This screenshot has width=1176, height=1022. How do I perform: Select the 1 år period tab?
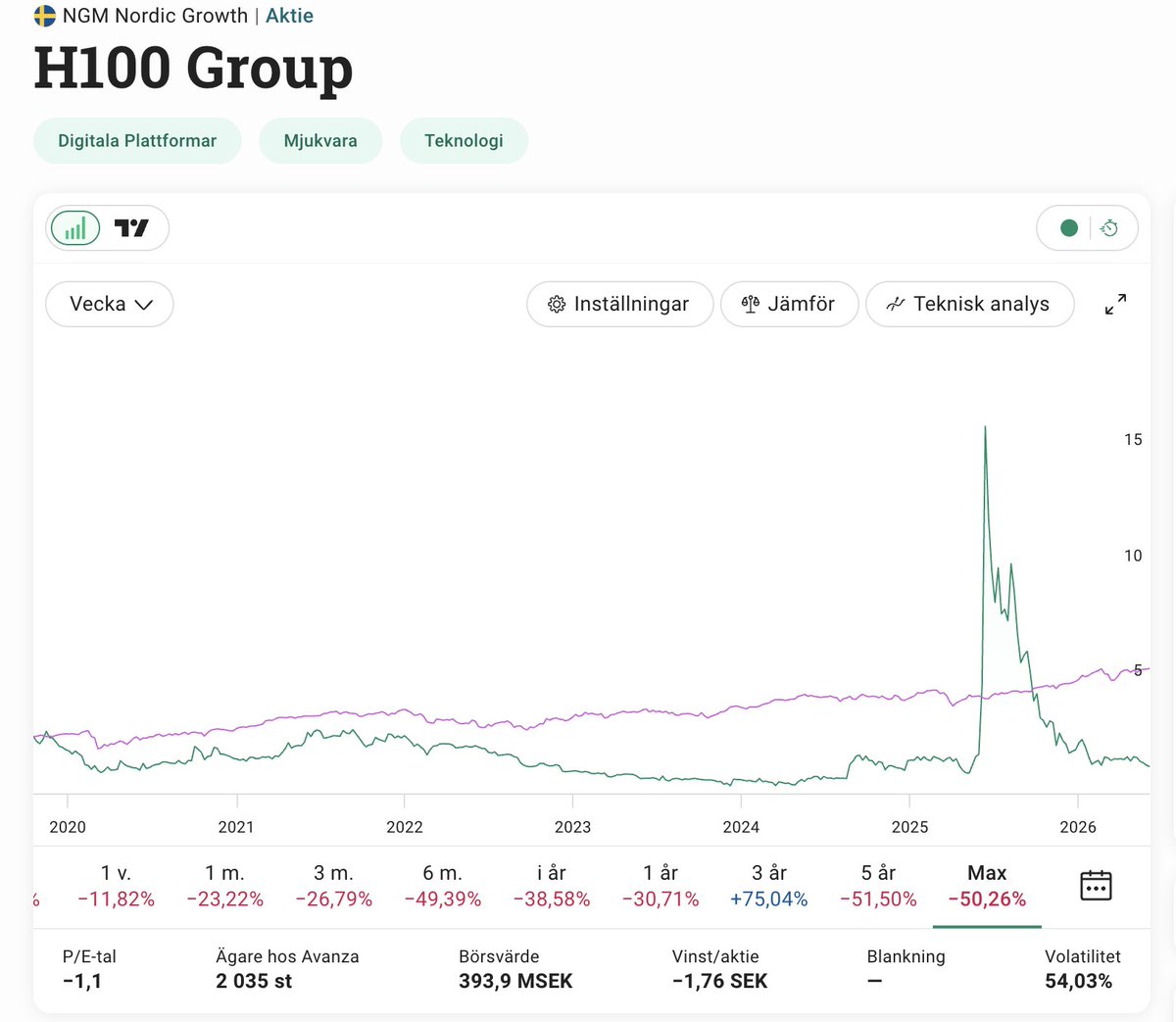pos(661,886)
